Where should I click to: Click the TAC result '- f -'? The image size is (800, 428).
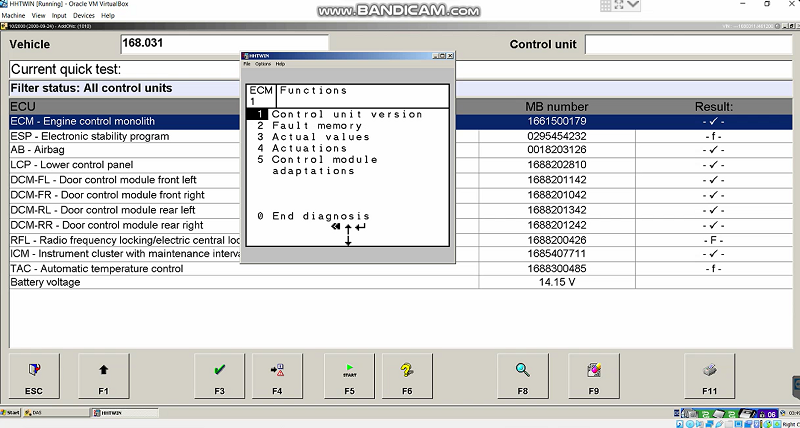tap(713, 269)
